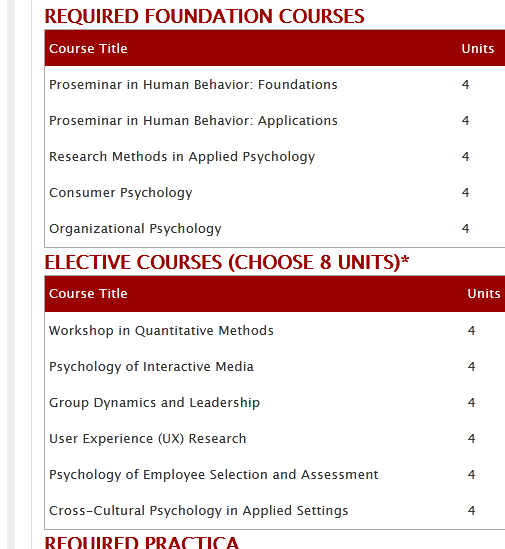This screenshot has height=549, width=505.
Task: Click Course Title header in electives table
Action: (88, 293)
